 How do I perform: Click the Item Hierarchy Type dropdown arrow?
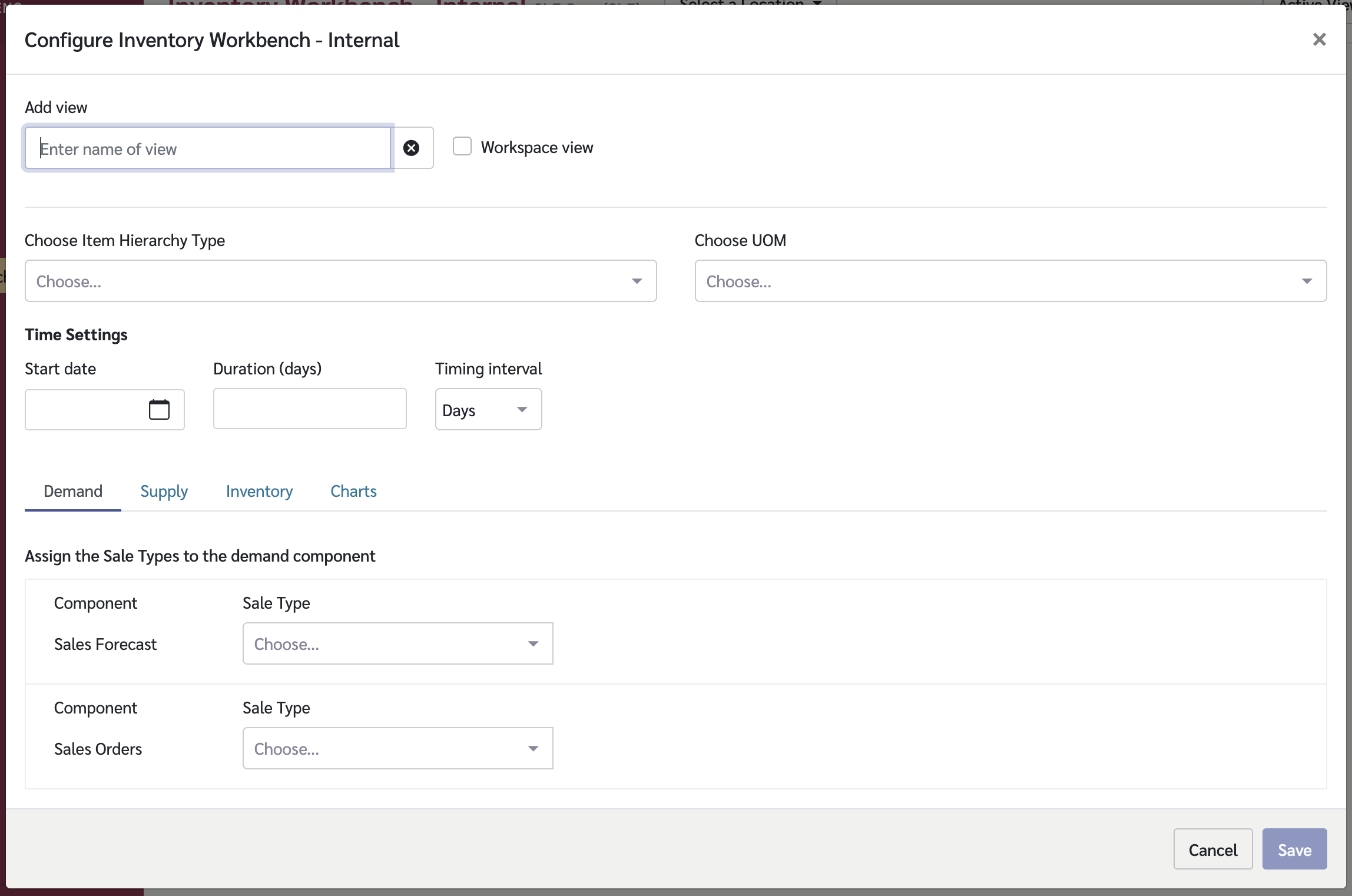point(637,281)
